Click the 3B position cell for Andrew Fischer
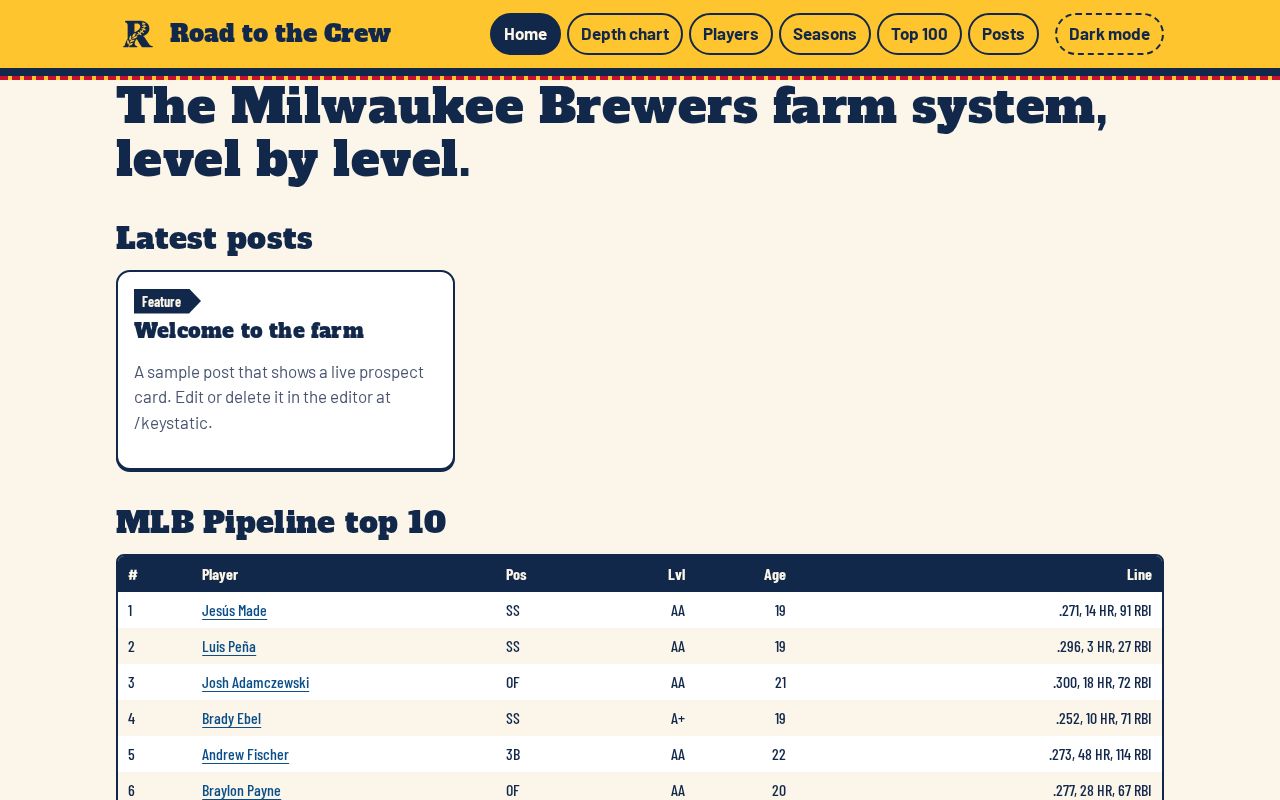This screenshot has width=1280, height=800. (513, 755)
